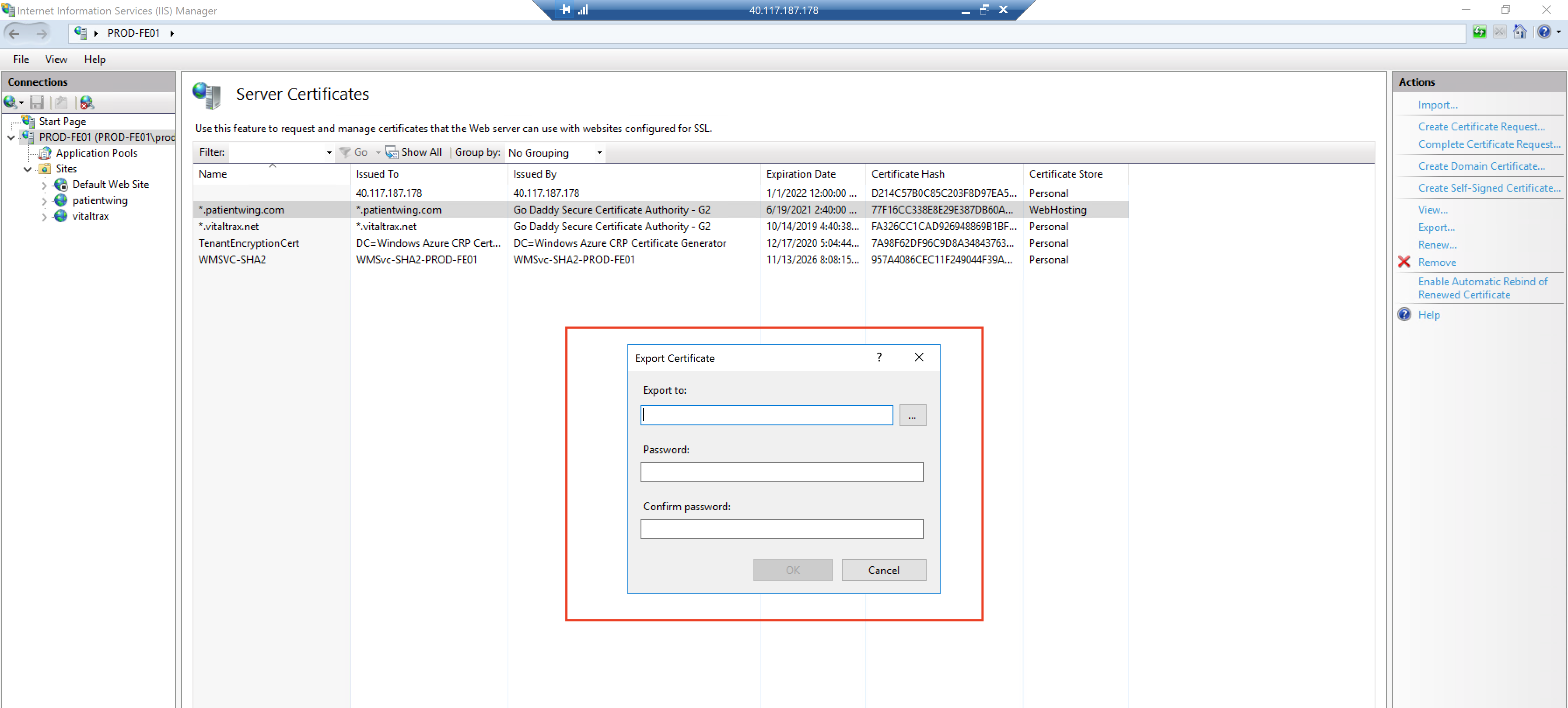Click the green Refresh page icon
1568x708 pixels.
pyautogui.click(x=1479, y=32)
